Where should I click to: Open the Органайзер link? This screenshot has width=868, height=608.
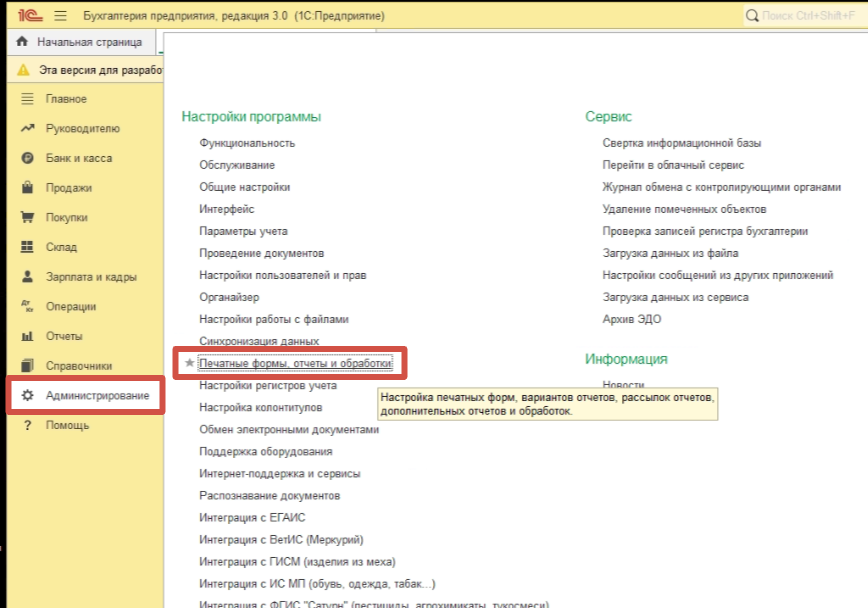click(229, 297)
